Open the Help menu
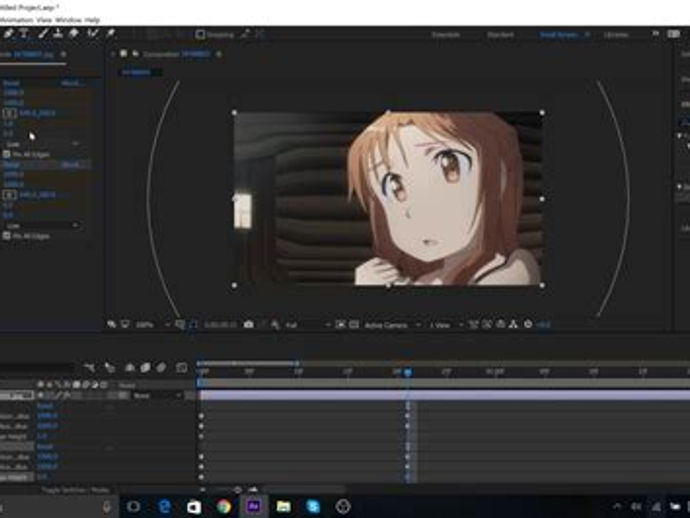Image resolution: width=690 pixels, height=518 pixels. click(92, 20)
